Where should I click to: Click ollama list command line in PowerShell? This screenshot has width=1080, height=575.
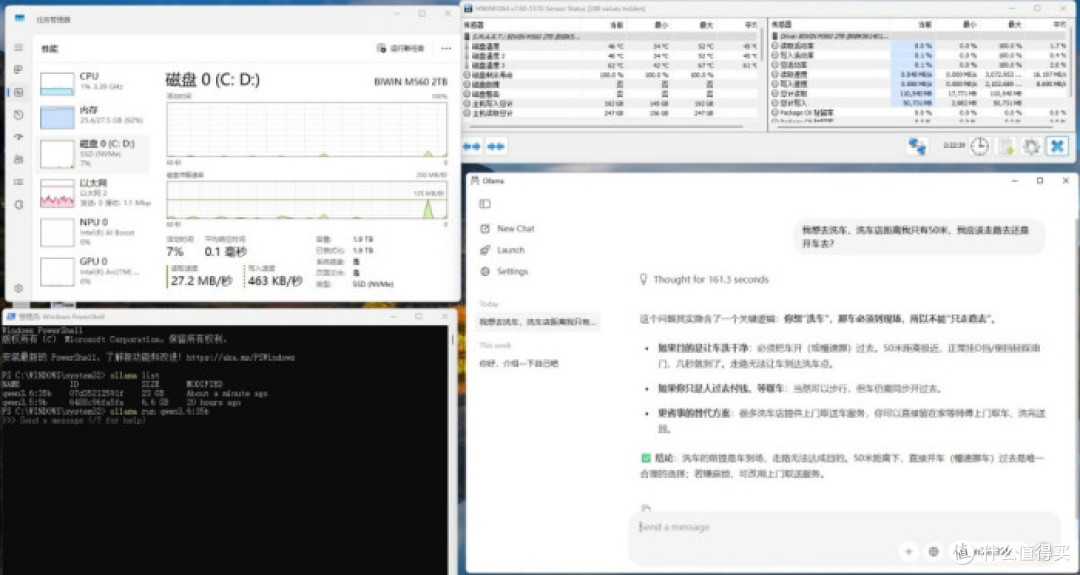[x=81, y=375]
